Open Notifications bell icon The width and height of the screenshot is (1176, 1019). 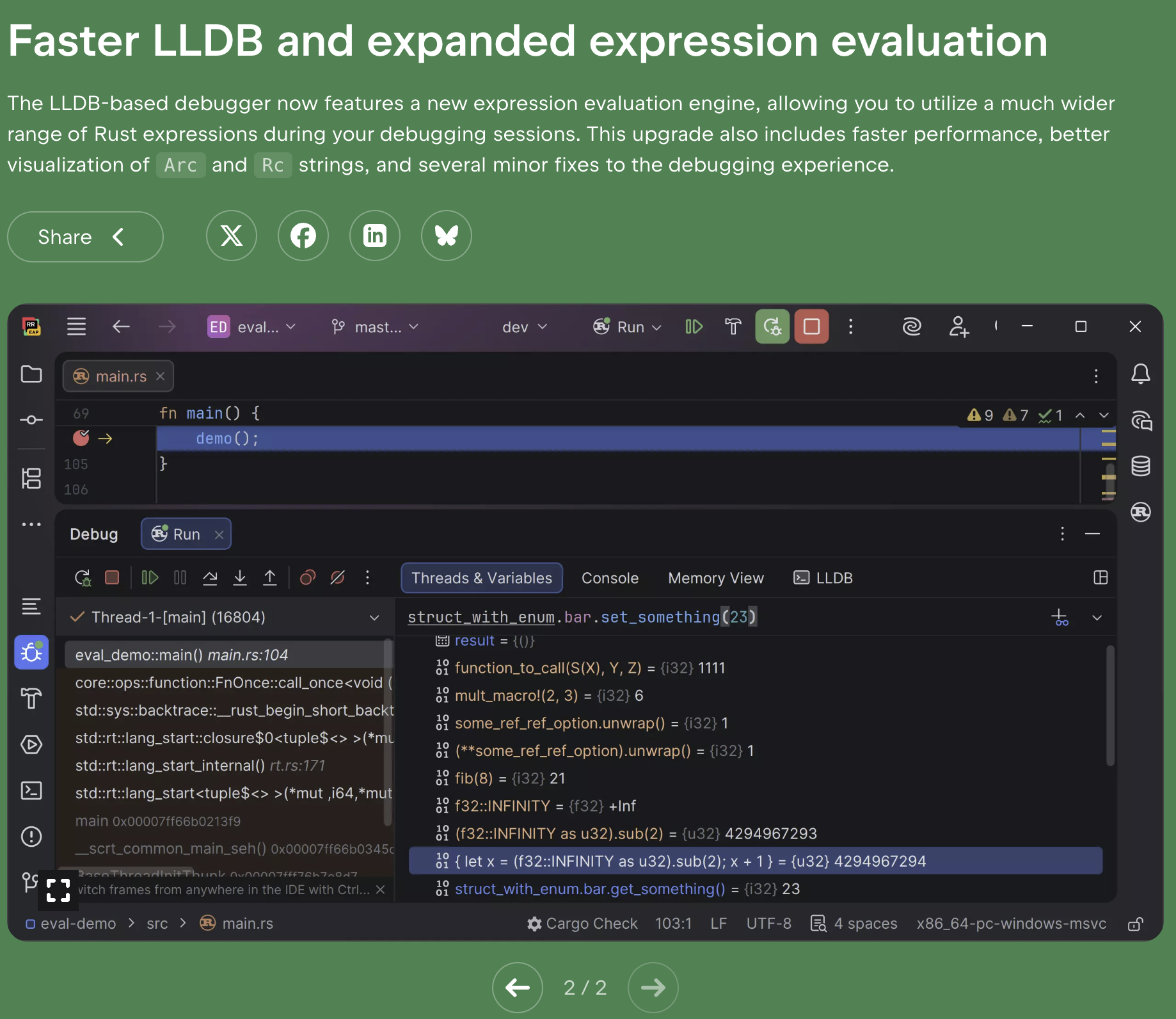pos(1140,374)
